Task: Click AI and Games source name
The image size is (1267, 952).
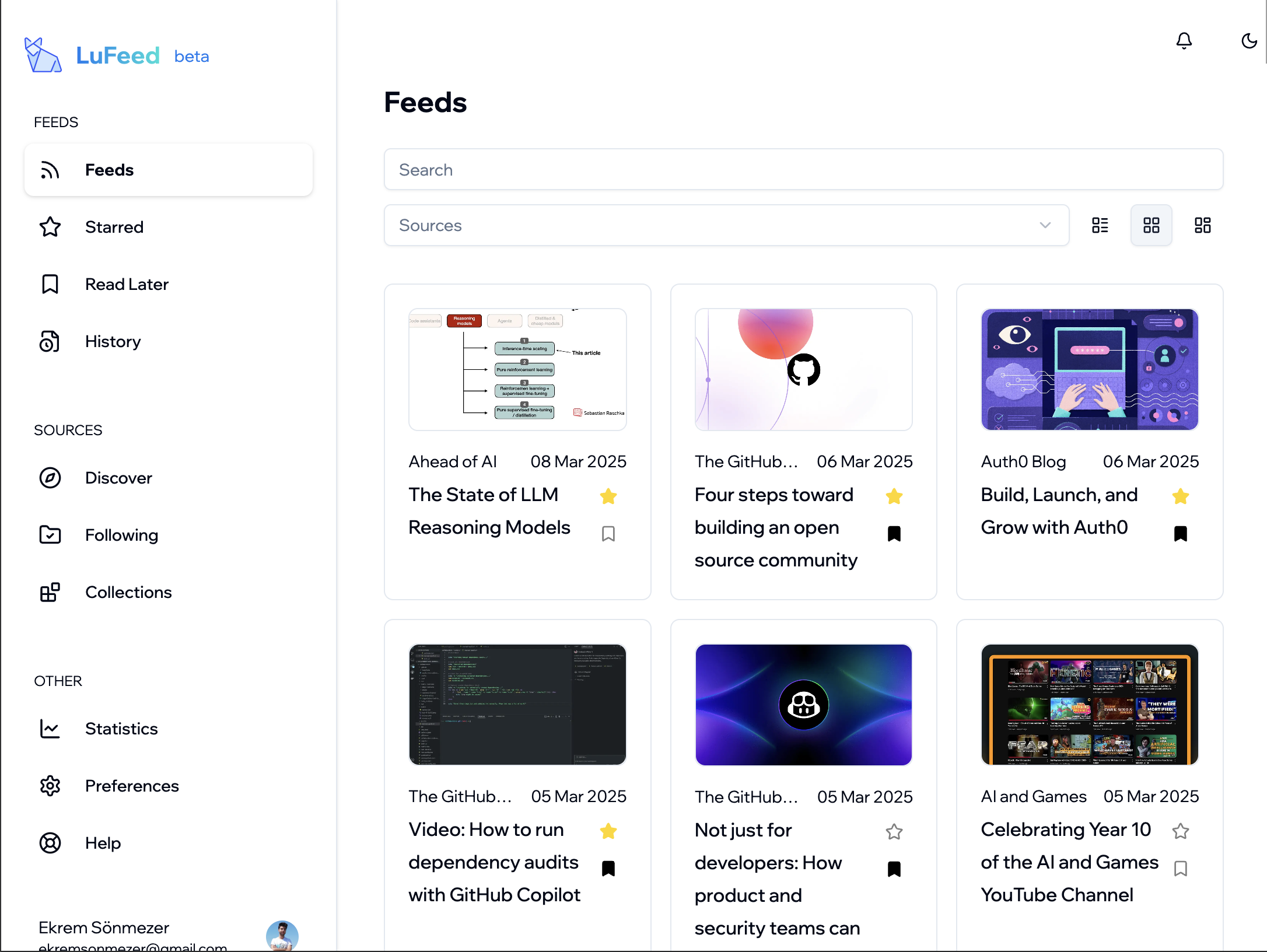Action: pyautogui.click(x=1034, y=796)
